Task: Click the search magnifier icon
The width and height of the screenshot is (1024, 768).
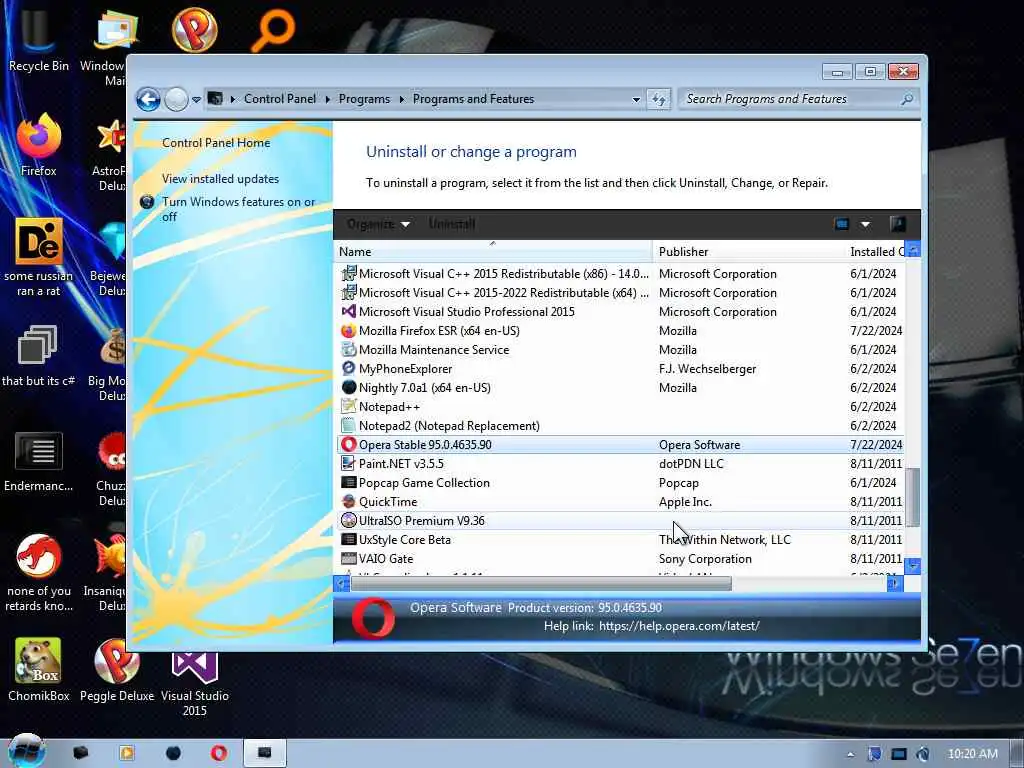Action: [907, 99]
